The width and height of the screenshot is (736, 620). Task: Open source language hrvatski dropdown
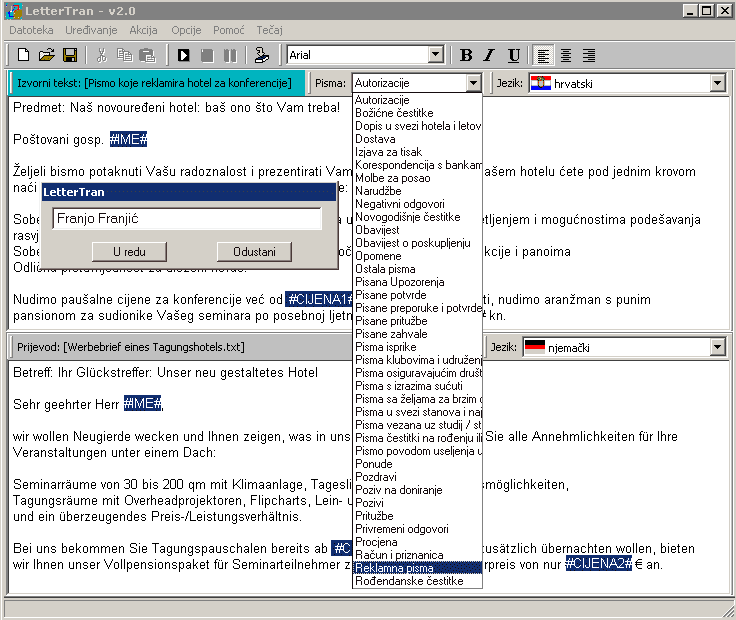click(x=717, y=84)
